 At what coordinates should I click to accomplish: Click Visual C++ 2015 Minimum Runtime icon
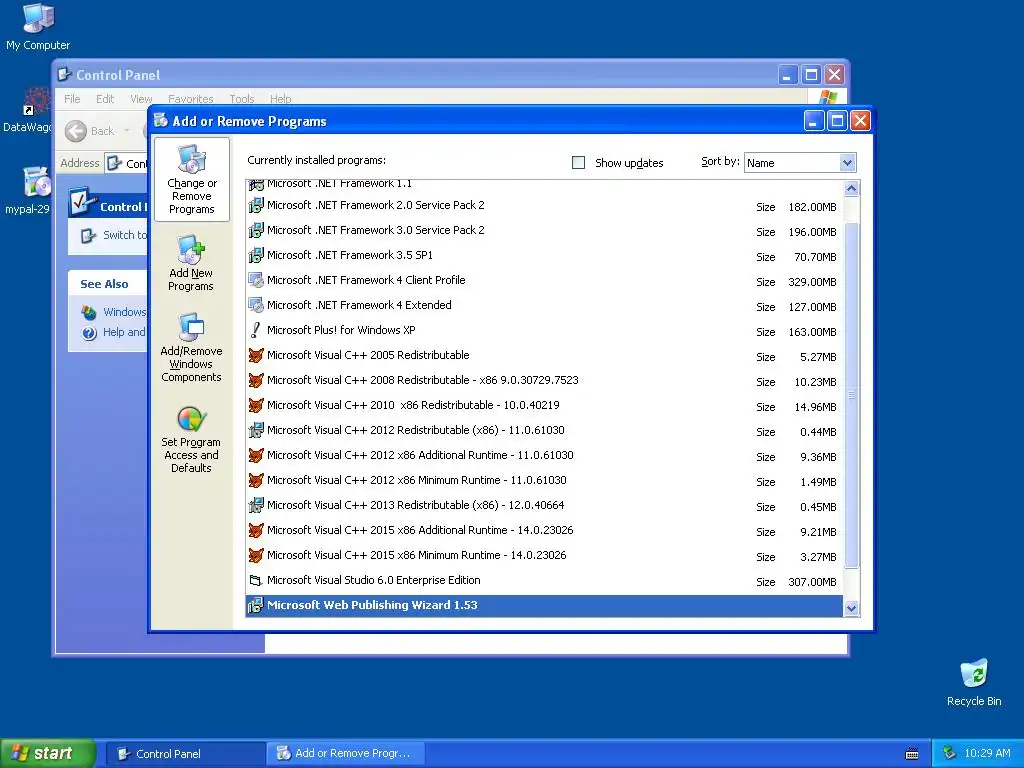(256, 555)
